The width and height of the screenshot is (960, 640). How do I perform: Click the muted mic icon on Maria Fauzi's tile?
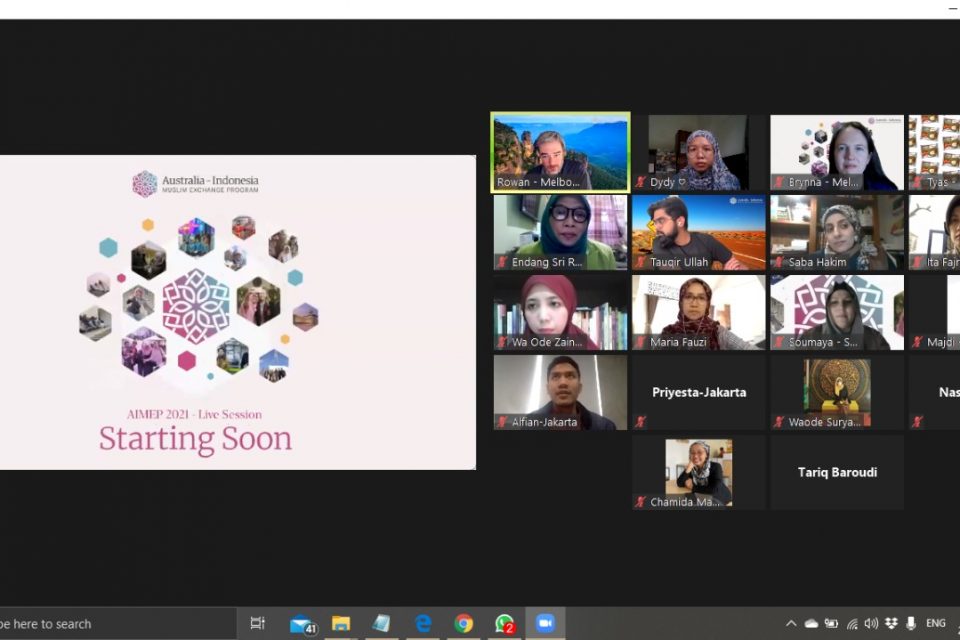[x=640, y=342]
